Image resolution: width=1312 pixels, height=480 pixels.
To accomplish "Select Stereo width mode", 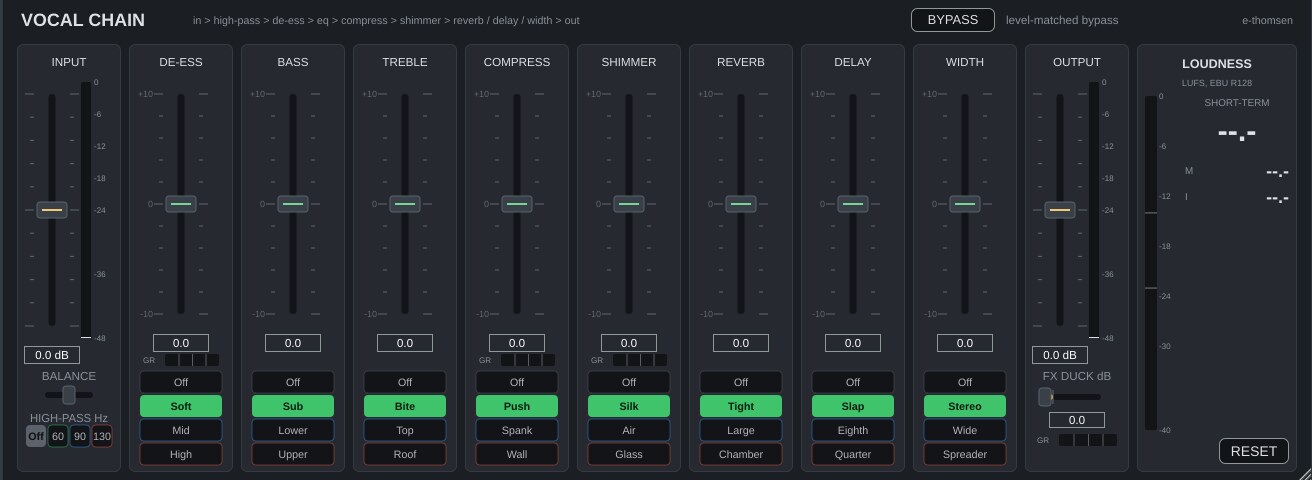I will click(965, 406).
